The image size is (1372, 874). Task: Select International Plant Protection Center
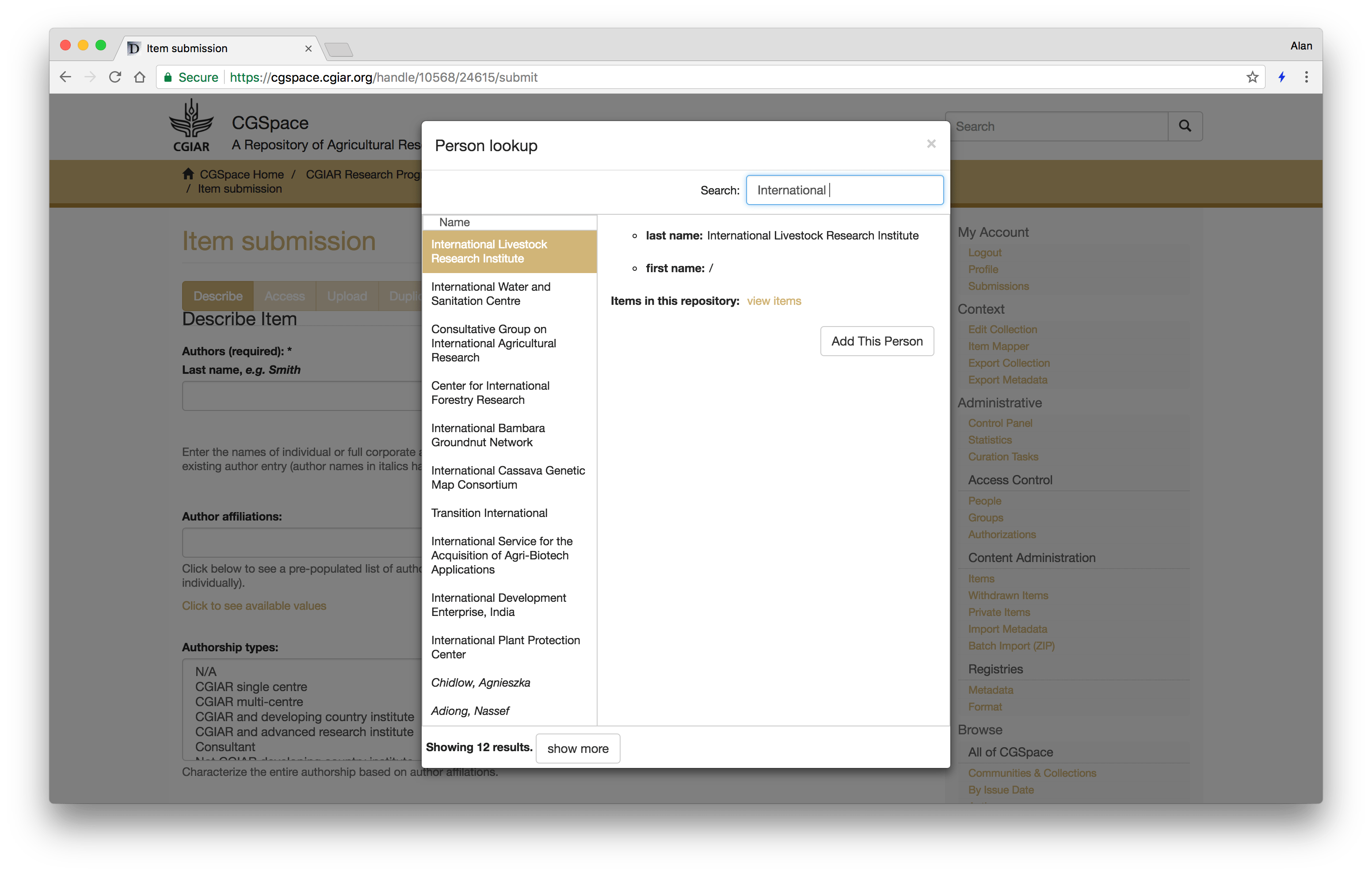[509, 647]
